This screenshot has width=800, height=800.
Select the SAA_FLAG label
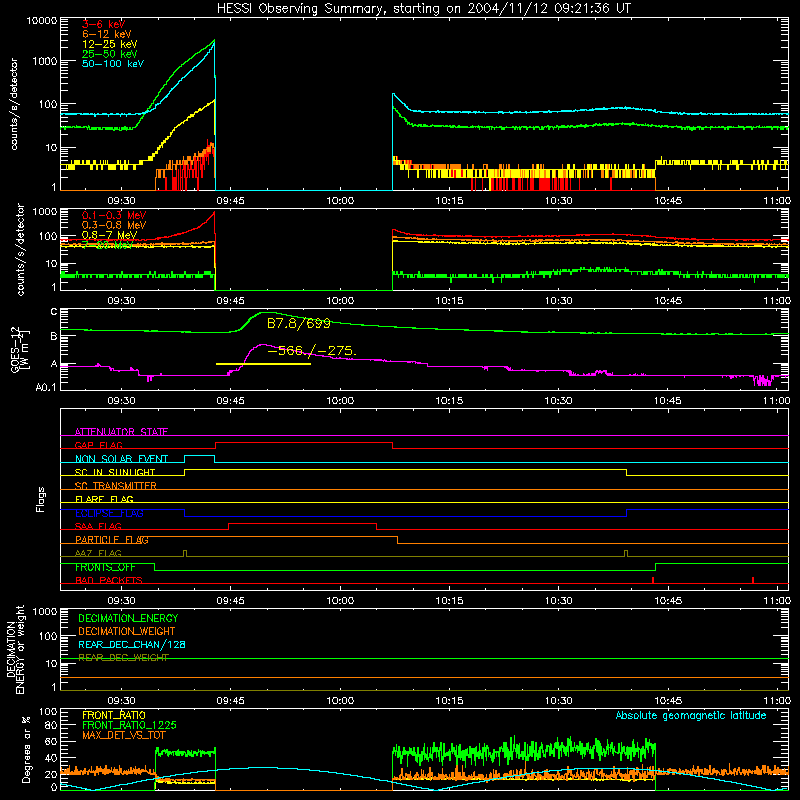[x=98, y=526]
